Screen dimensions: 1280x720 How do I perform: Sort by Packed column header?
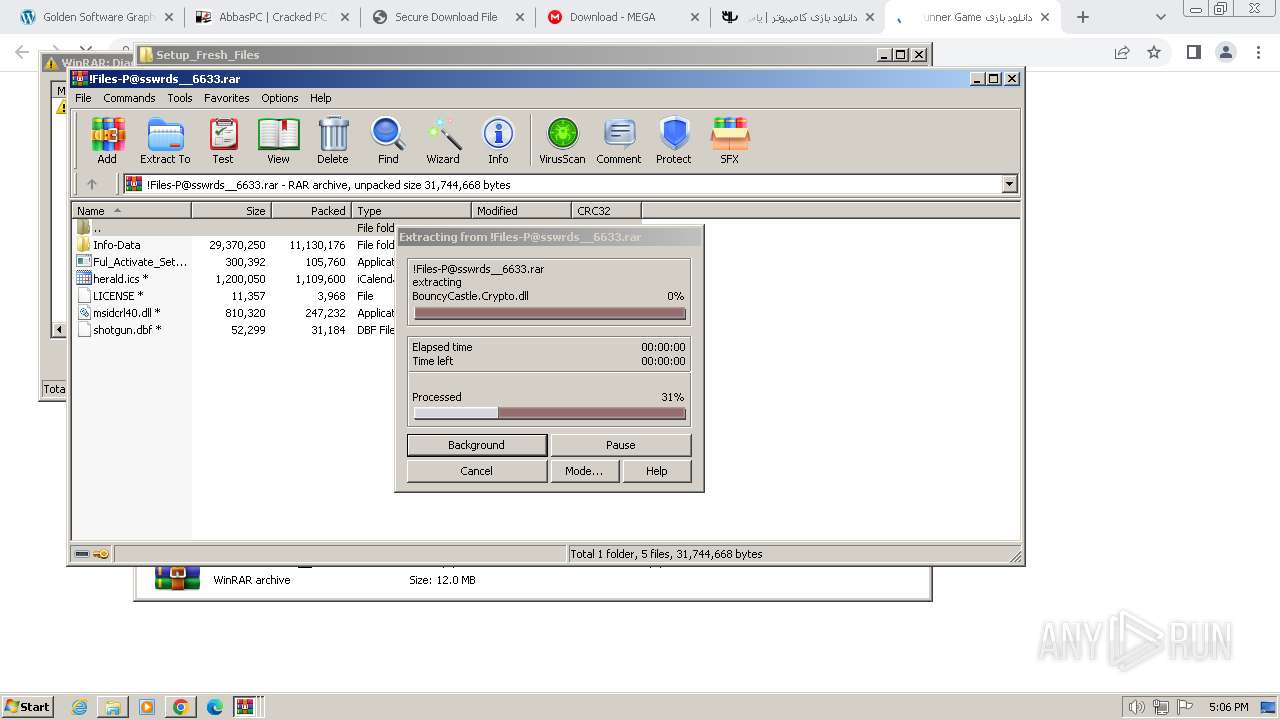point(311,210)
